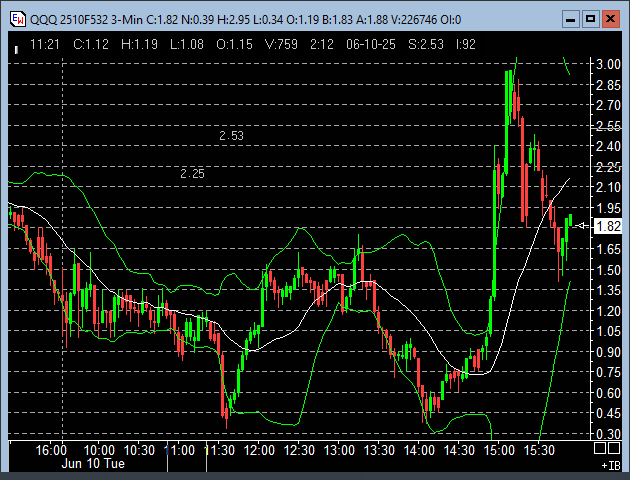Close the QQQ chart window
This screenshot has width=630, height=480.
tap(610, 19)
